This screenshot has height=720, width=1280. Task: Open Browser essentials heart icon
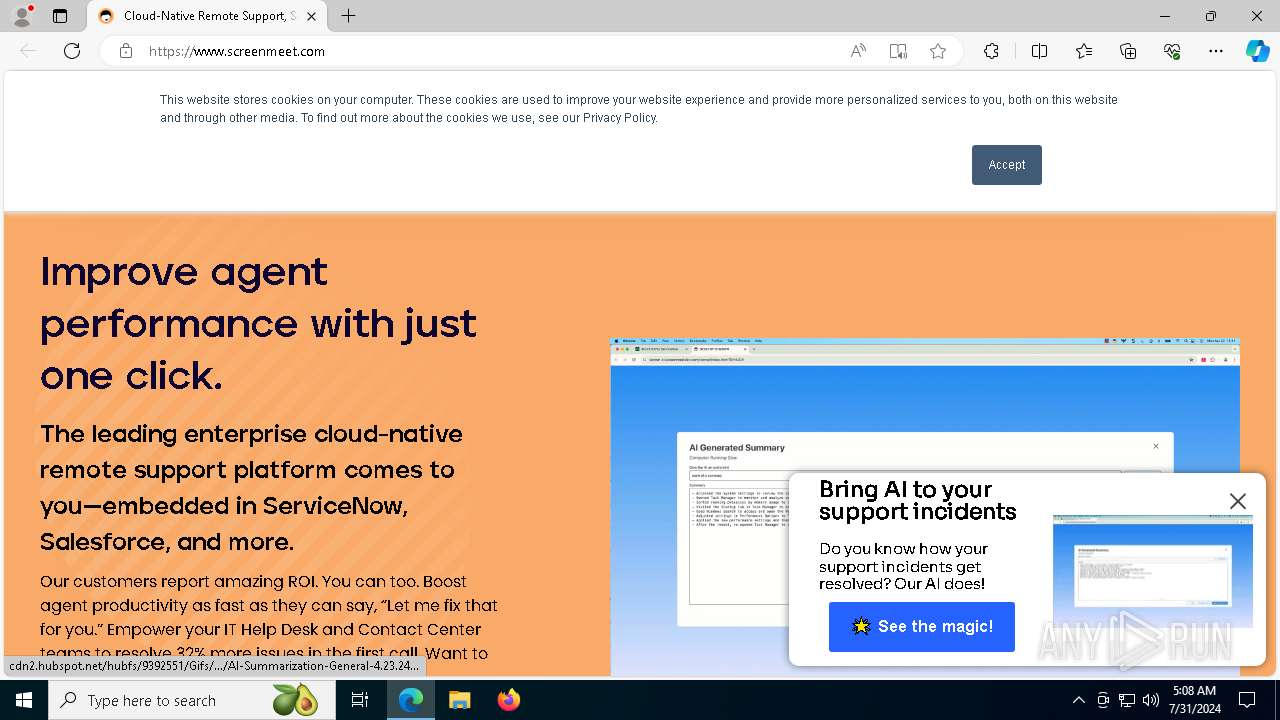1172,51
